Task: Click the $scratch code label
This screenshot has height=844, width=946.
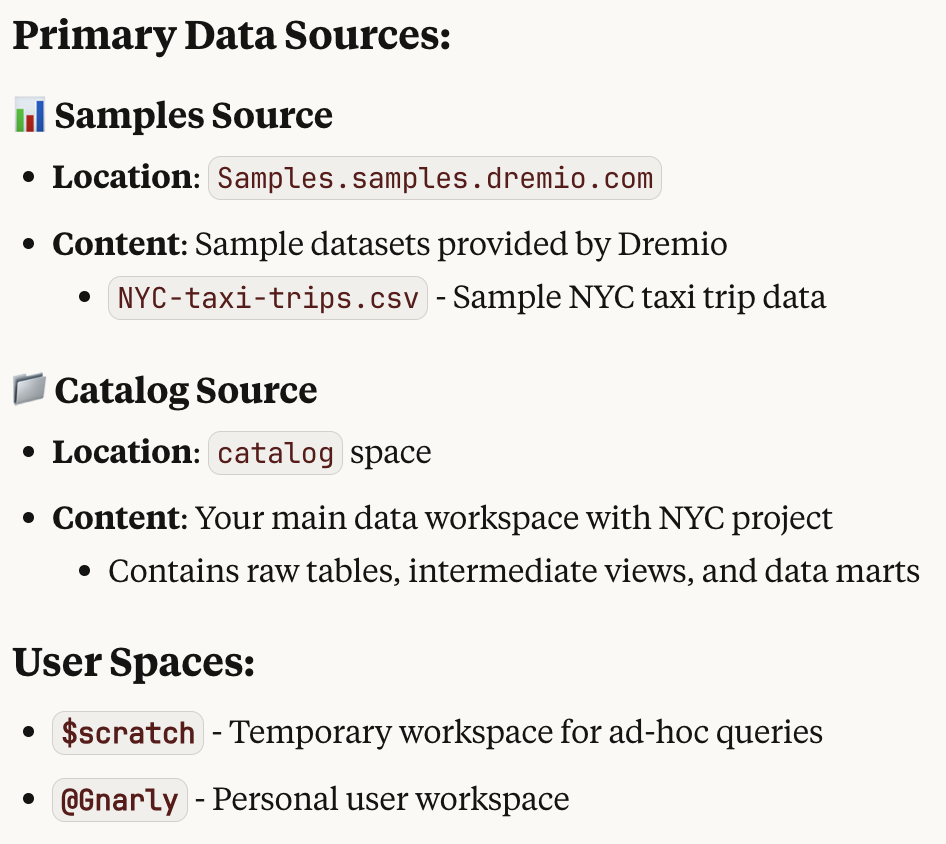Action: (x=128, y=733)
